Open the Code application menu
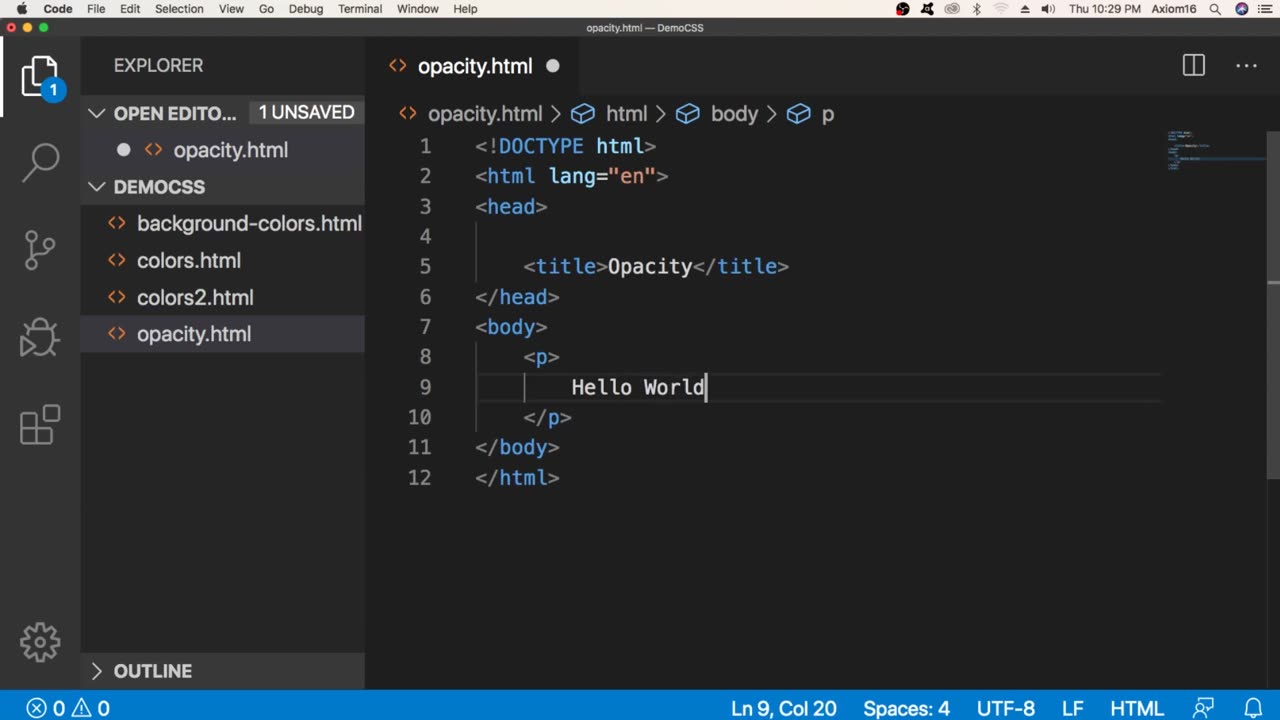Screen dimensions: 1280x720 pos(58,9)
